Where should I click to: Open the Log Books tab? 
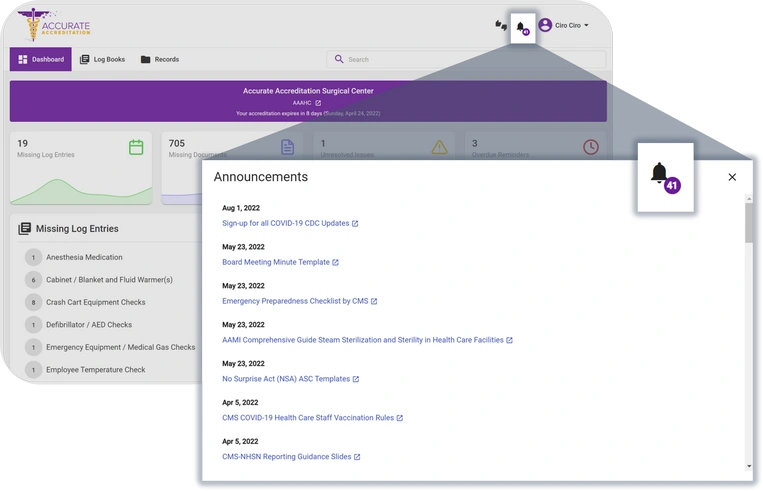tap(103, 59)
